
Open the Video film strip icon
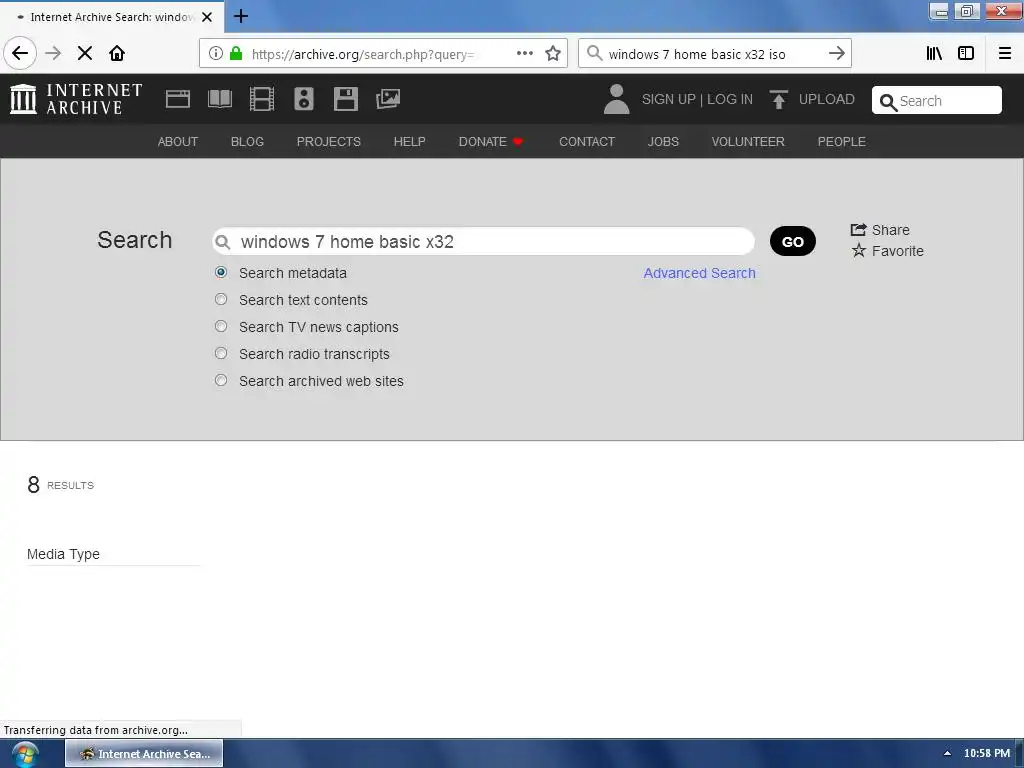click(262, 99)
